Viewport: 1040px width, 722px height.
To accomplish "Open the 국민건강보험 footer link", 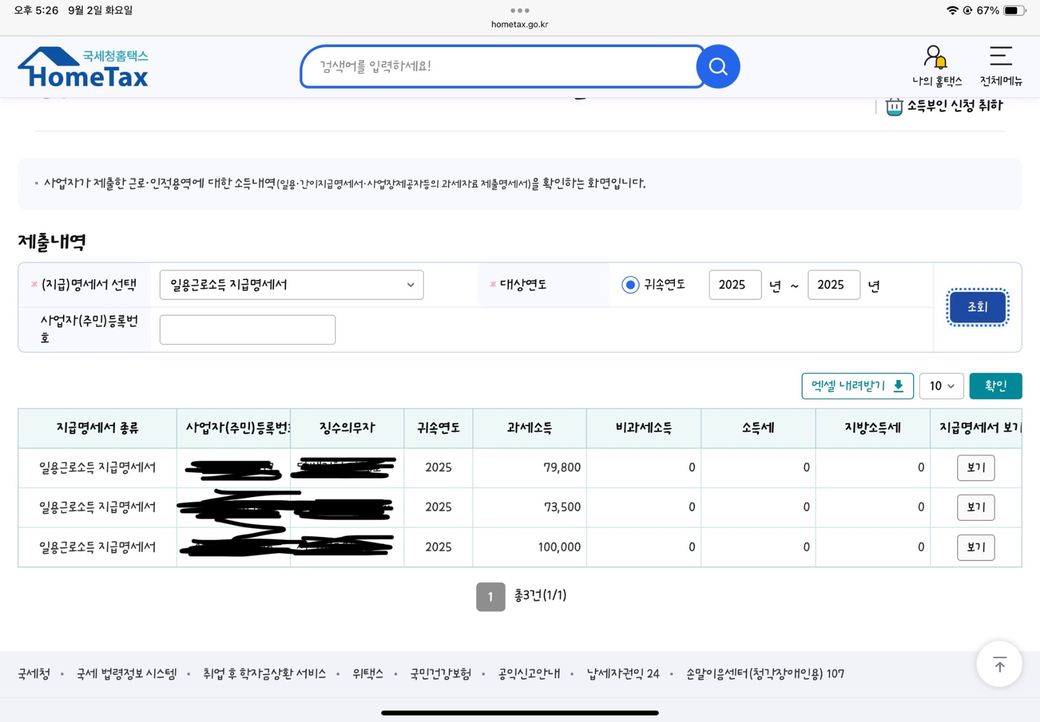I will pos(440,674).
